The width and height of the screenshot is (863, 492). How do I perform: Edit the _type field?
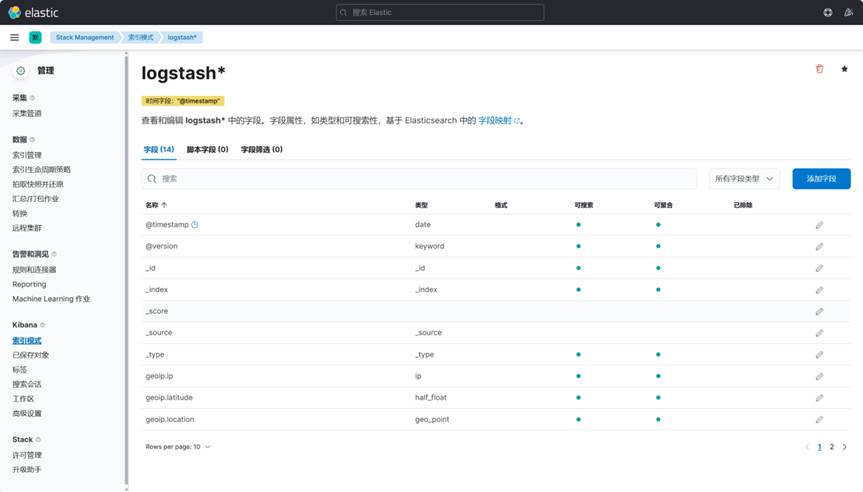click(820, 354)
